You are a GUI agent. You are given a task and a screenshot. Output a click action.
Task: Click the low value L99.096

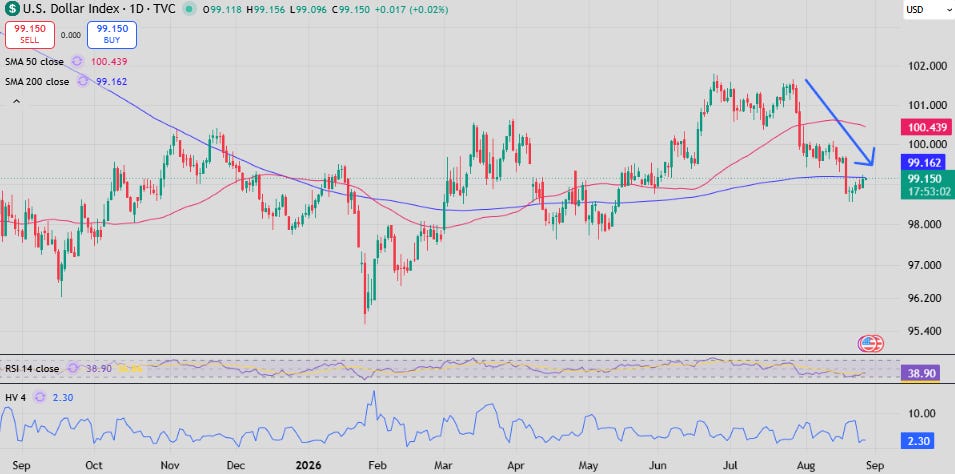(x=311, y=10)
